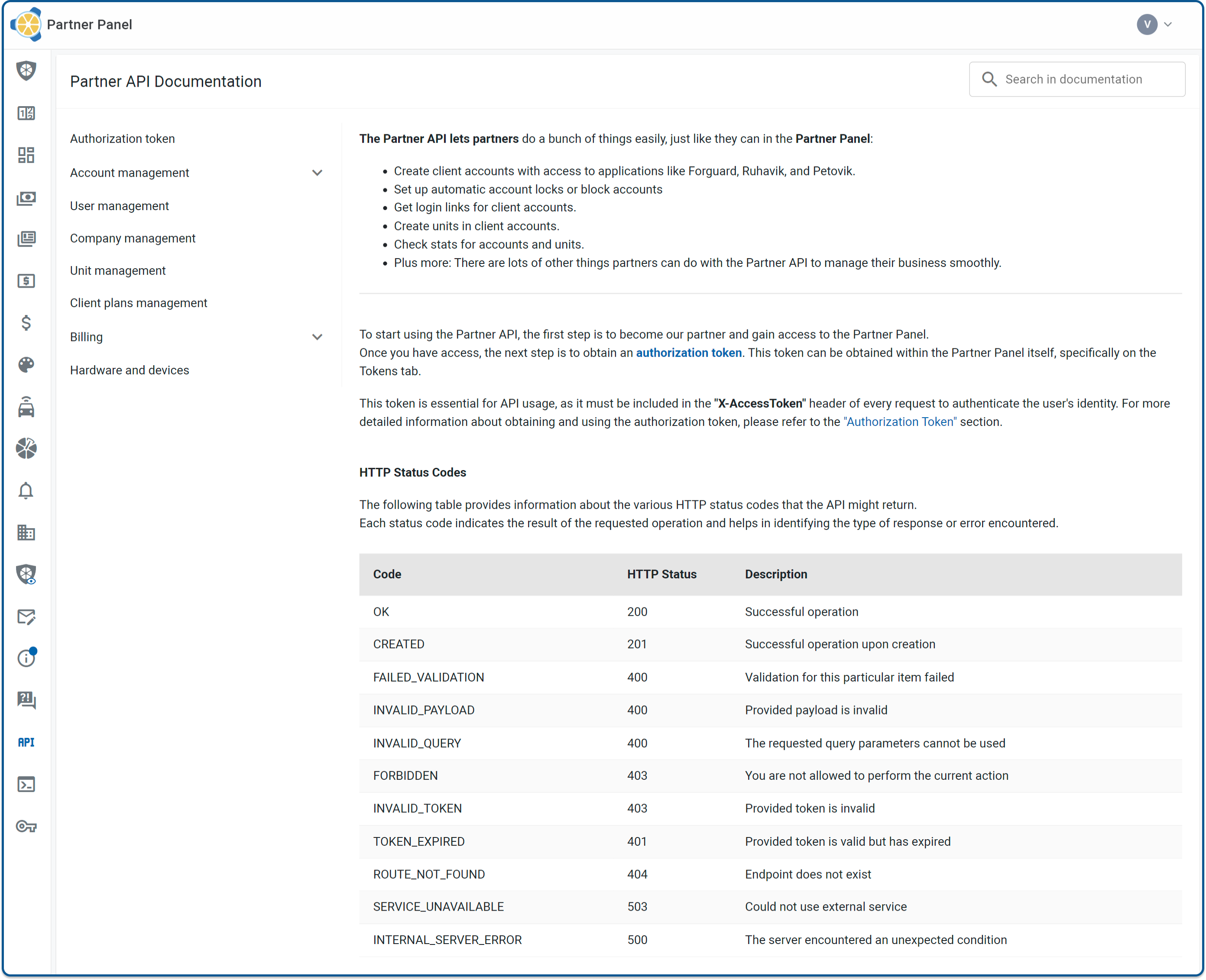Select the Client plans management item
This screenshot has height=980, width=1206.
click(139, 303)
